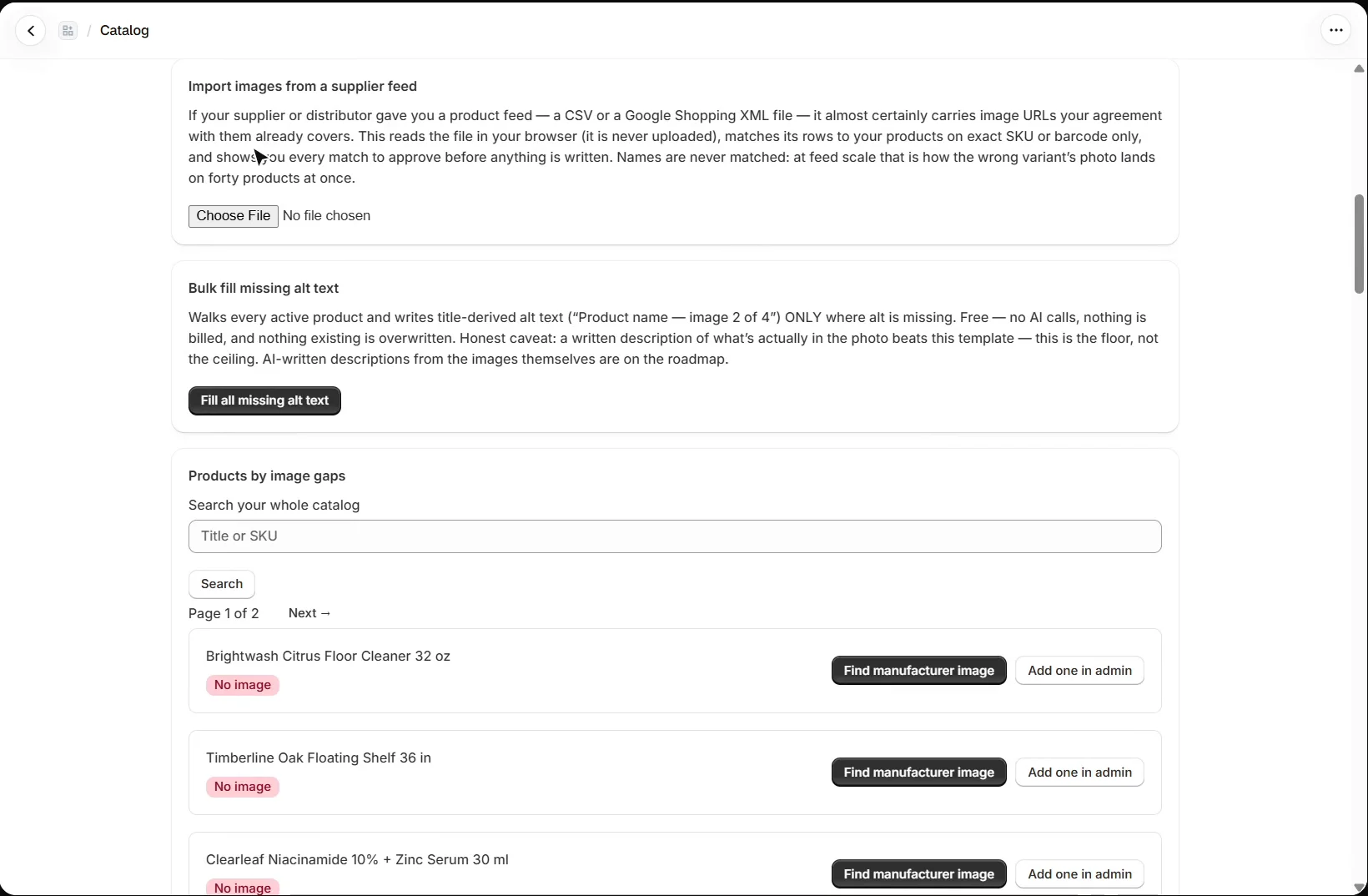Click the Clearleaf Niacinamide 10% + Zinc Serum title
This screenshot has width=1368, height=896.
coord(357,860)
